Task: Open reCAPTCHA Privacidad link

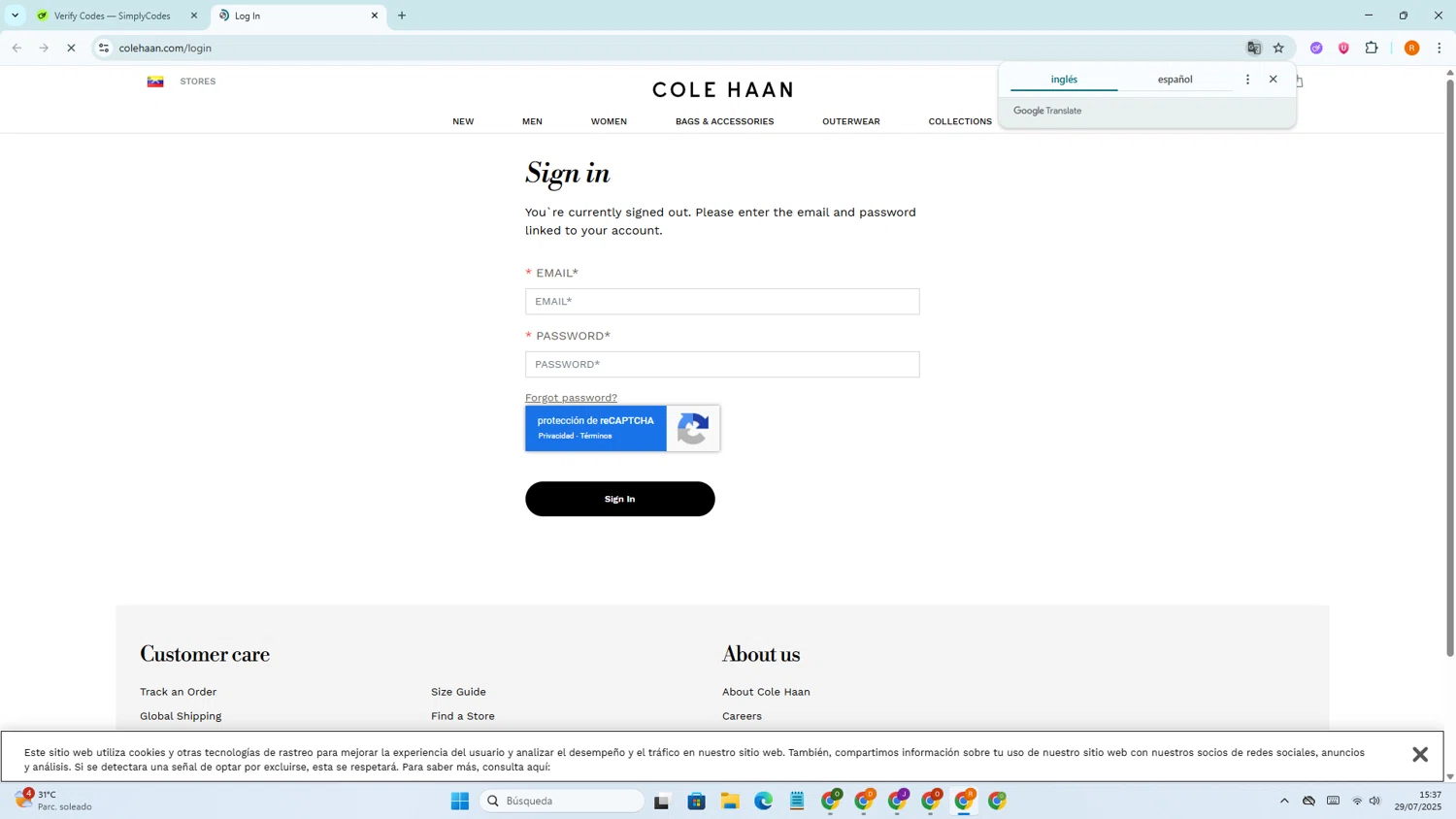Action: (x=556, y=437)
